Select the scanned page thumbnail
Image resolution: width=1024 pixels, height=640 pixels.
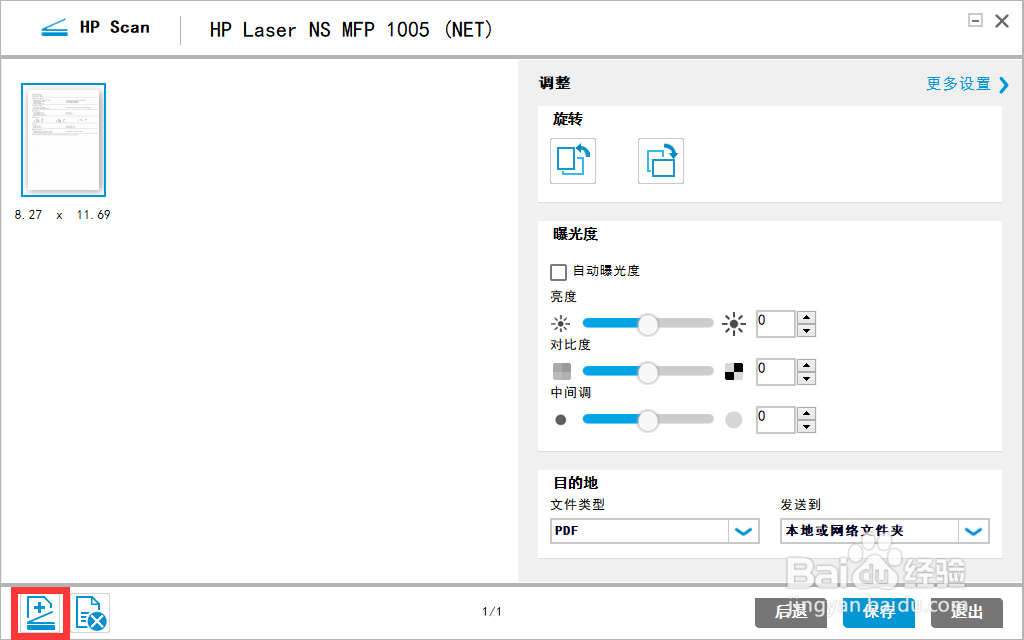[63, 140]
